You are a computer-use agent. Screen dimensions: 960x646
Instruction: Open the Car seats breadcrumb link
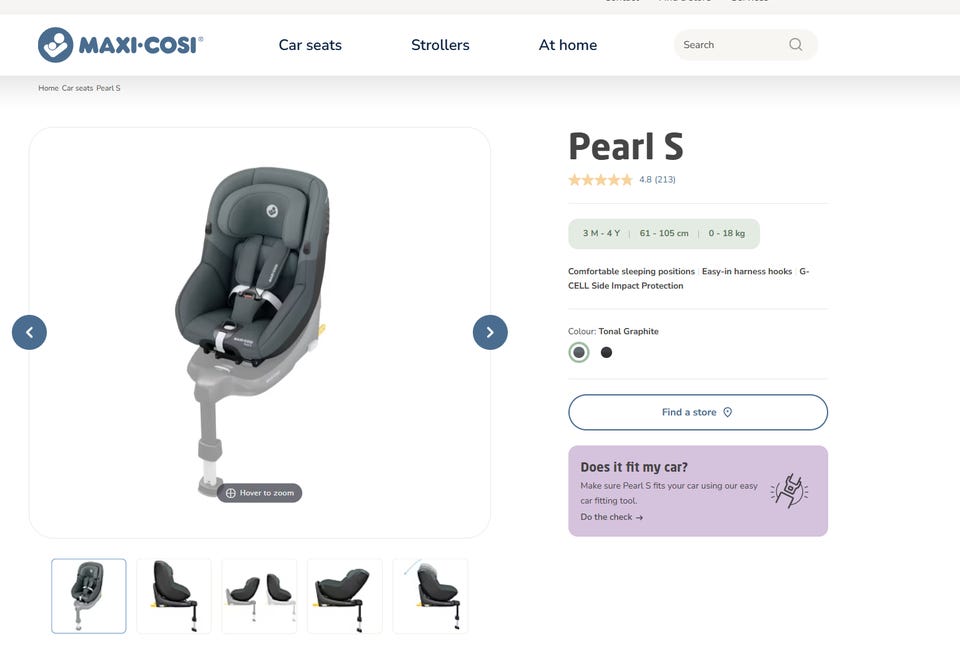77,88
